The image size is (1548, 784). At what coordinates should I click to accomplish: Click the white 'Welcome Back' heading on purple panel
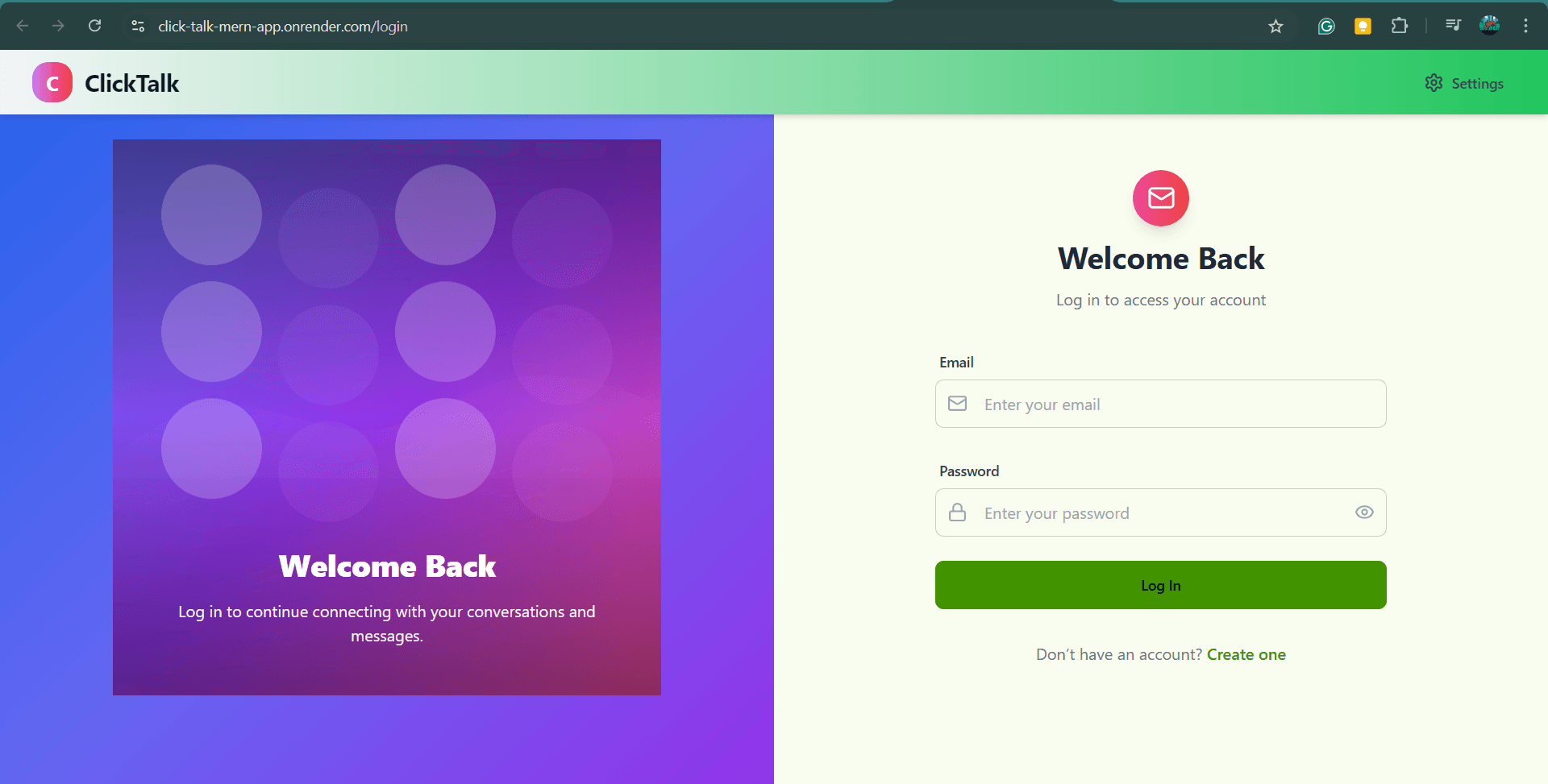[387, 566]
